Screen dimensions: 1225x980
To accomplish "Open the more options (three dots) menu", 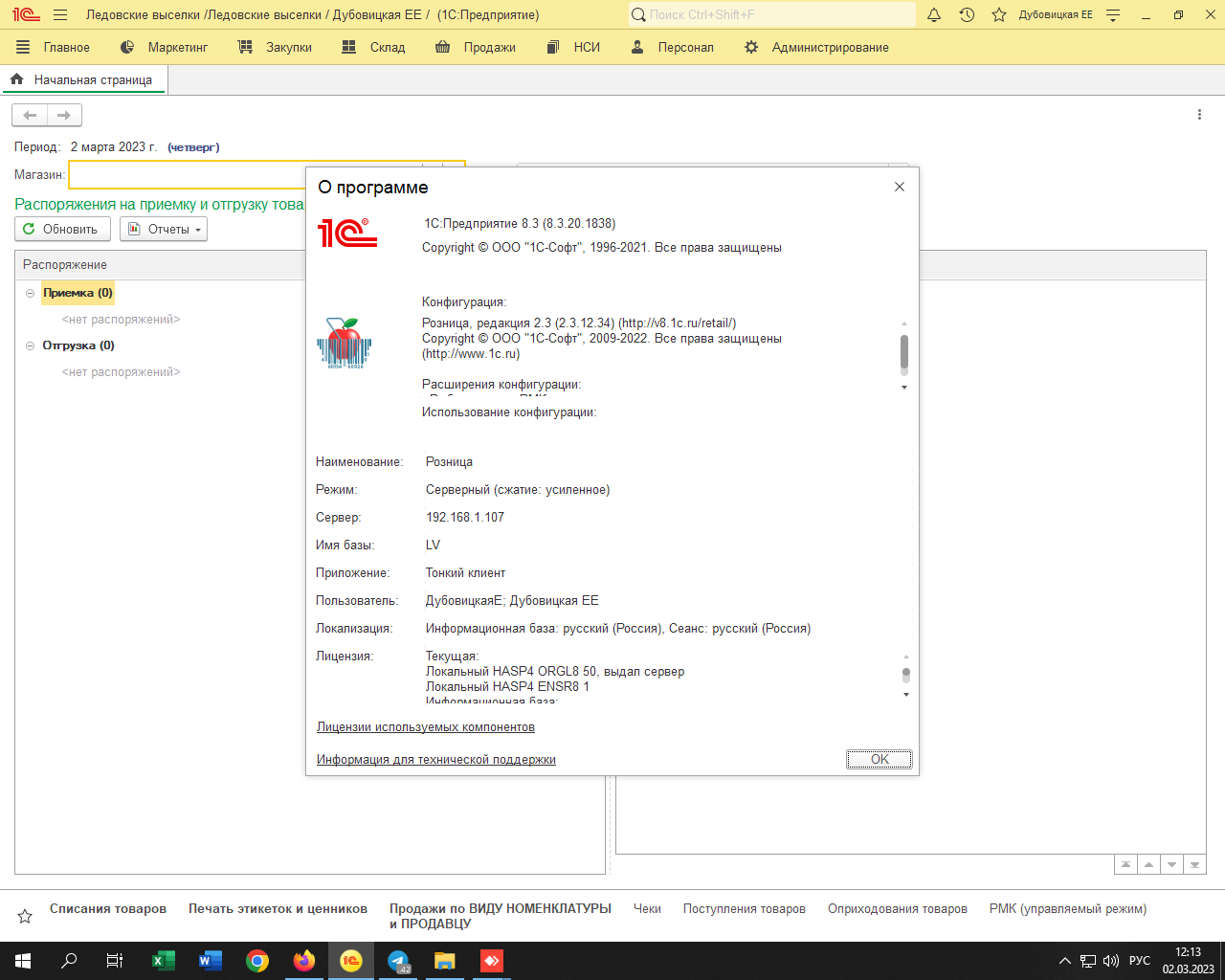I will (x=1199, y=115).
